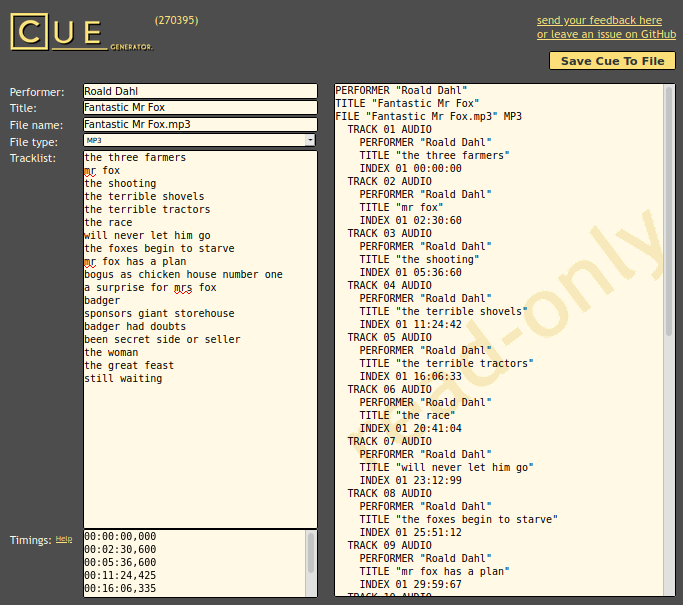
Task: Click cue line 'TRACK 02 AUDIO'
Action: [389, 182]
